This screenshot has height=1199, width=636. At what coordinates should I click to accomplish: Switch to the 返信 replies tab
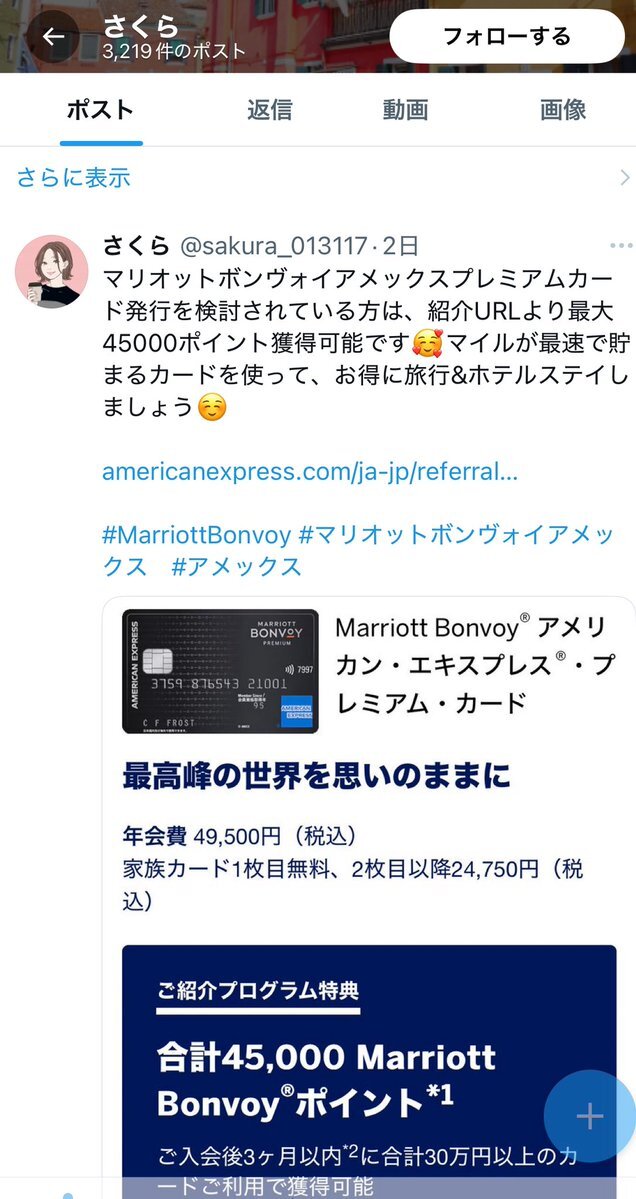pyautogui.click(x=269, y=109)
